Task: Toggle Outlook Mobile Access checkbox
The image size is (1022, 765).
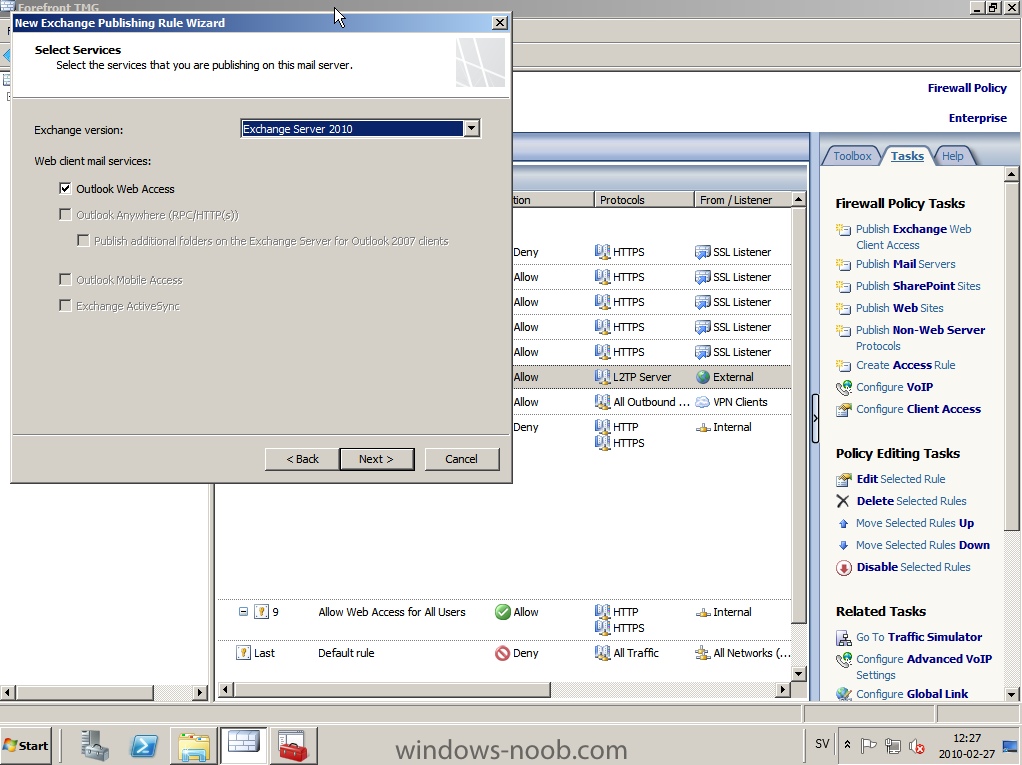Action: (65, 280)
